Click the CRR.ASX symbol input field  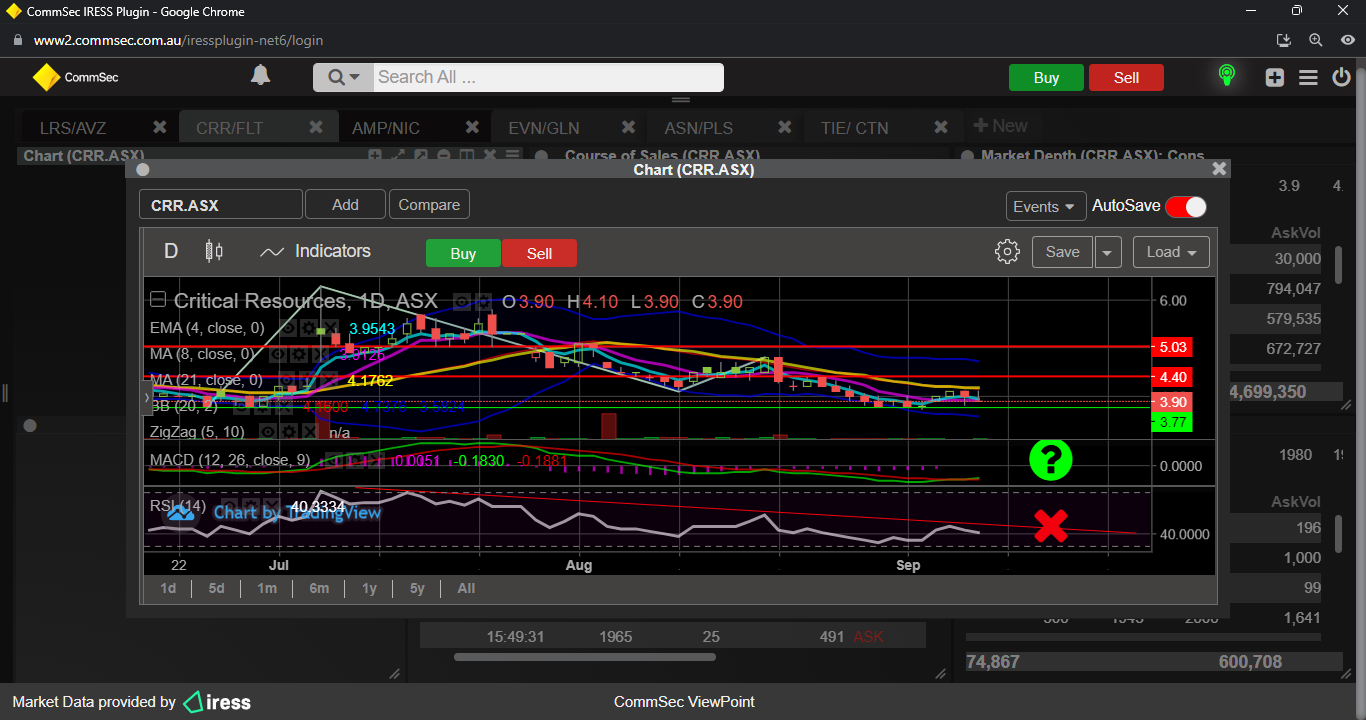coord(220,205)
